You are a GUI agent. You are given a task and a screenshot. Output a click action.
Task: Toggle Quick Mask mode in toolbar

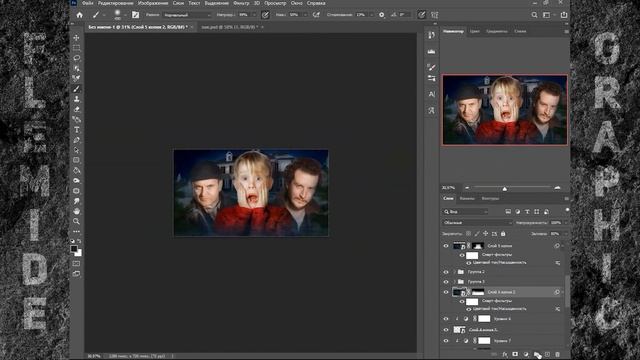pyautogui.click(x=76, y=264)
